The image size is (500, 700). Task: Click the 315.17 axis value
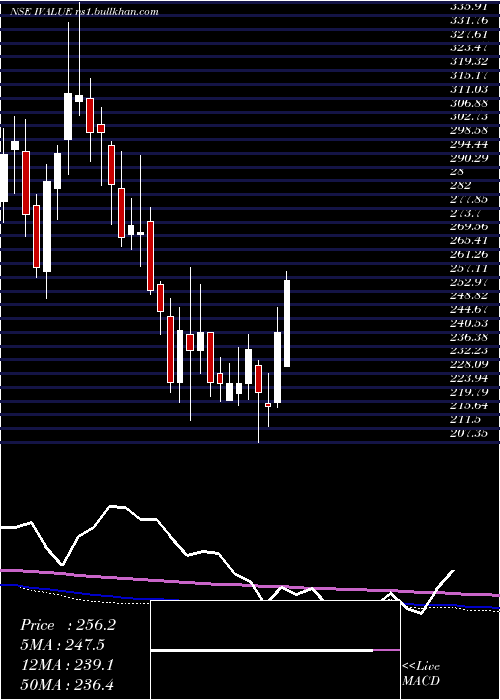pos(470,75)
